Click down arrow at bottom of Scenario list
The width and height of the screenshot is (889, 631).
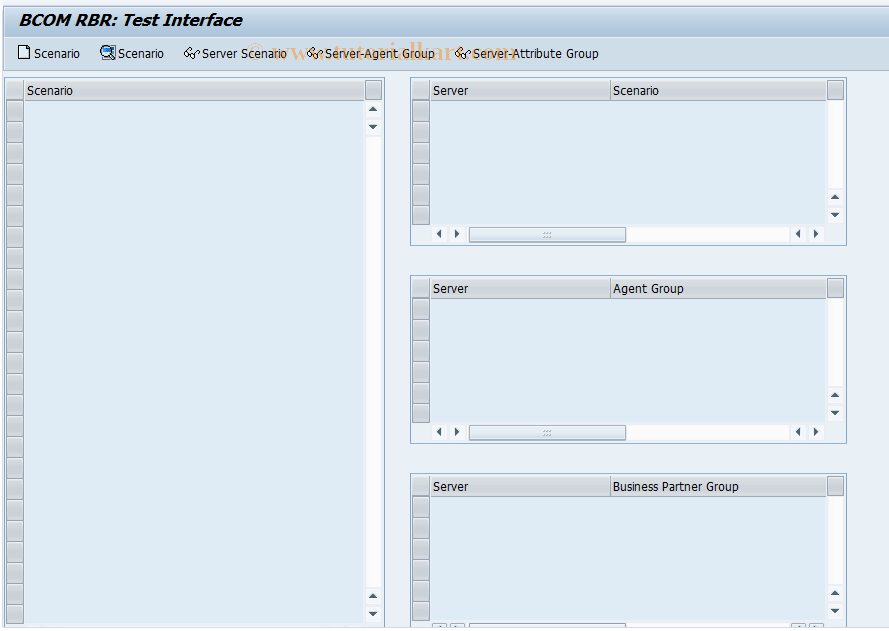(x=373, y=613)
